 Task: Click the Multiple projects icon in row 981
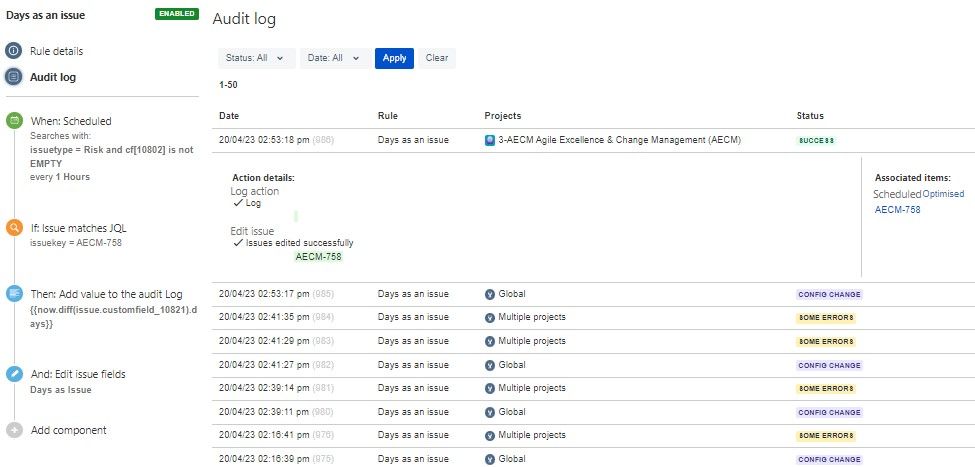tap(490, 389)
